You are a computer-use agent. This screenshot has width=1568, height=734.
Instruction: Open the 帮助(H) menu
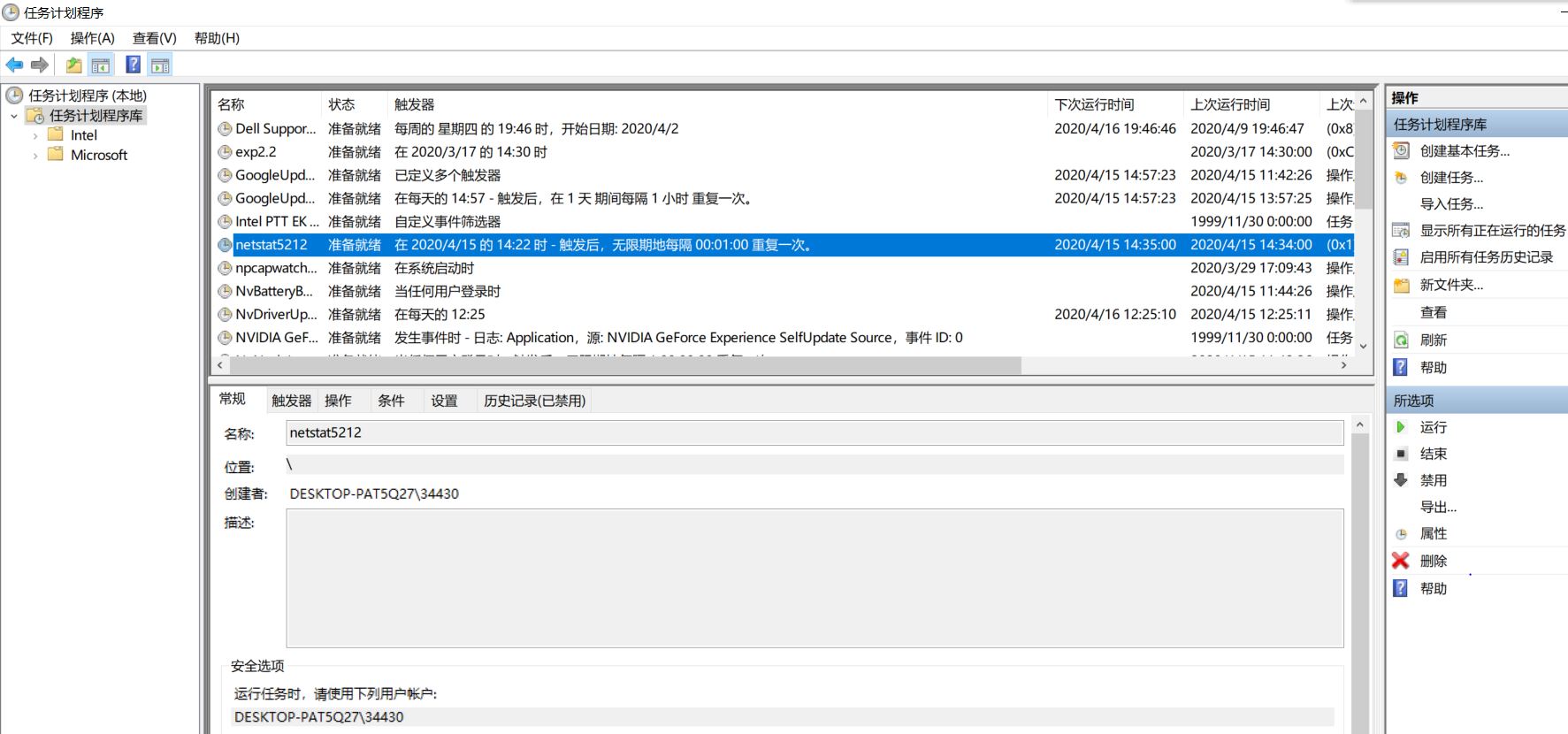tap(217, 38)
